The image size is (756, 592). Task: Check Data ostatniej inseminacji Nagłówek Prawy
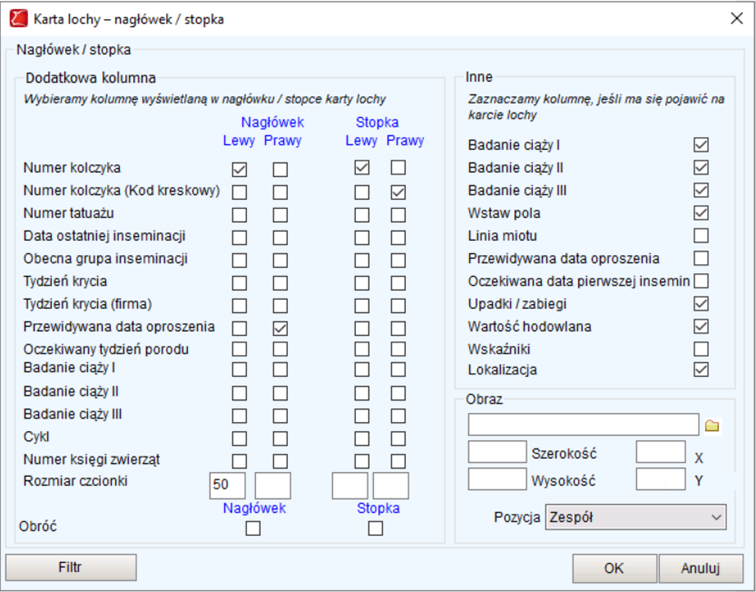tap(280, 237)
